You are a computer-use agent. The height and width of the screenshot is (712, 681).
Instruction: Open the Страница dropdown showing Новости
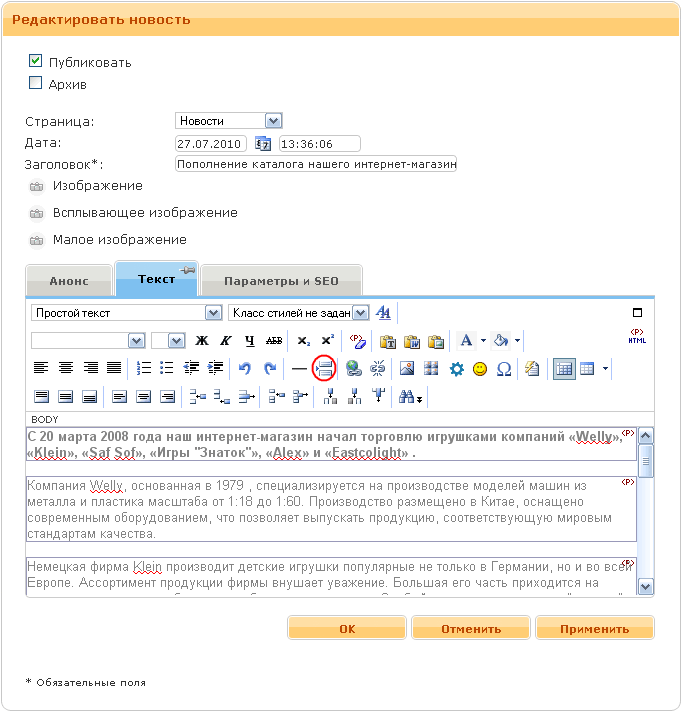tap(229, 121)
